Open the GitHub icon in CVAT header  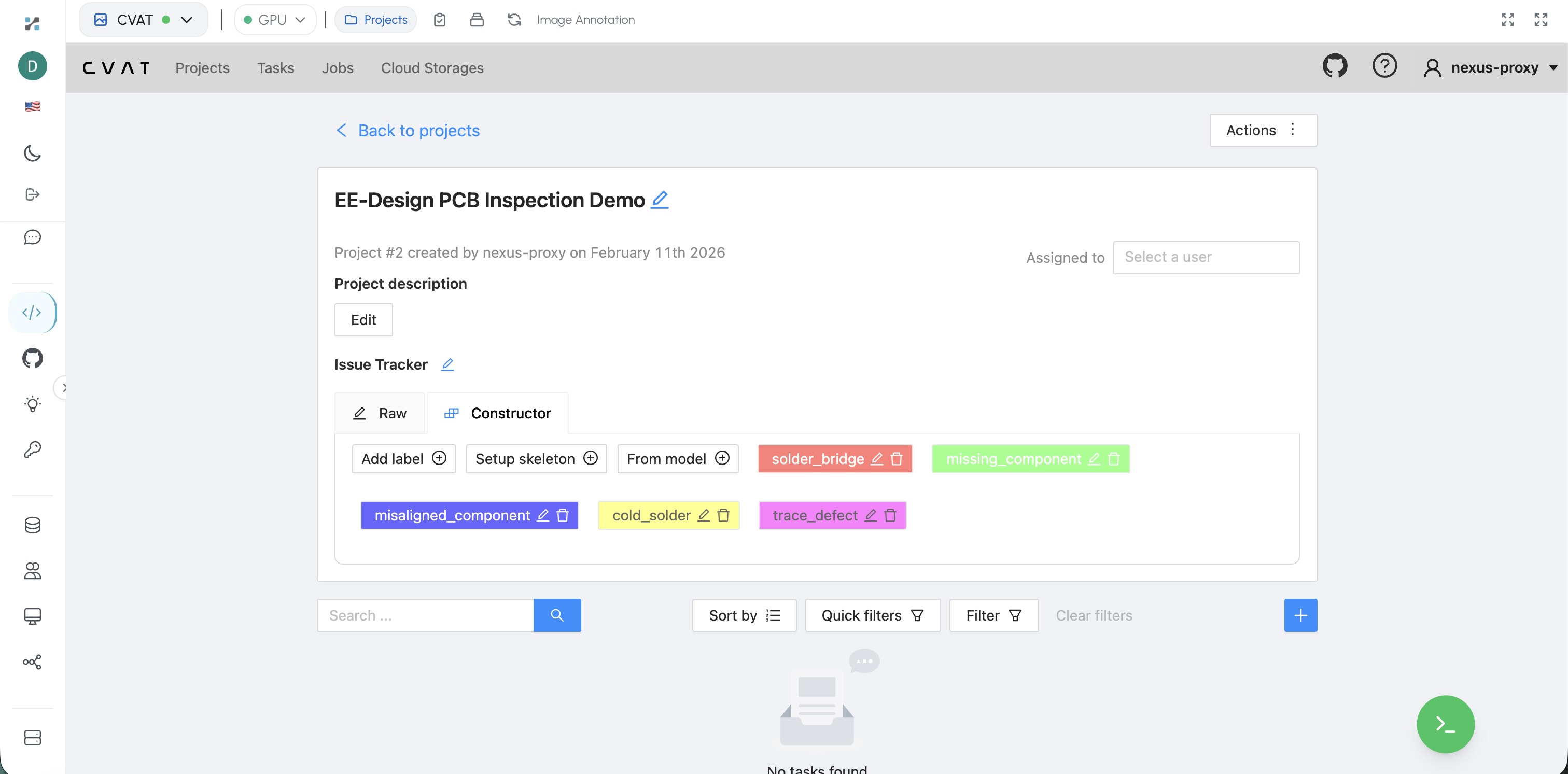[x=1334, y=66]
